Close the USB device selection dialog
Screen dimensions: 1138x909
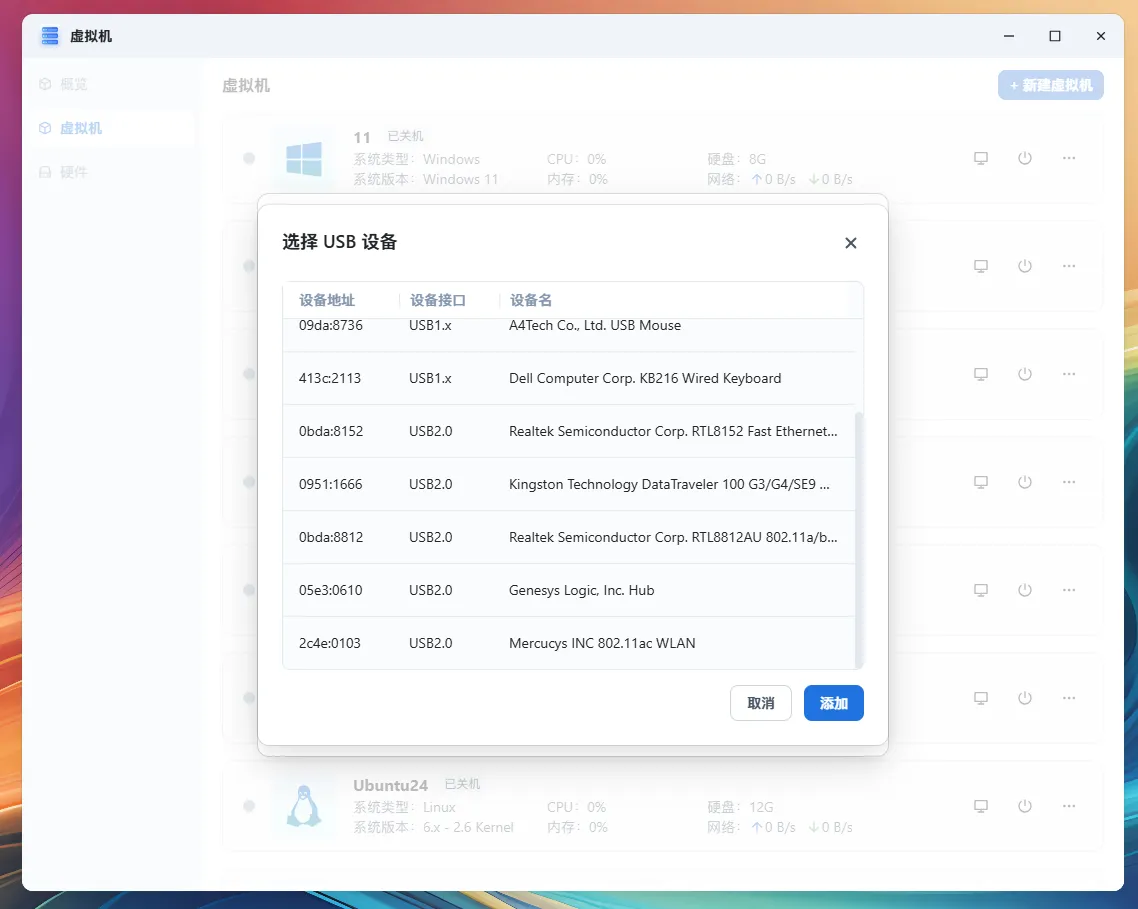pyautogui.click(x=850, y=243)
